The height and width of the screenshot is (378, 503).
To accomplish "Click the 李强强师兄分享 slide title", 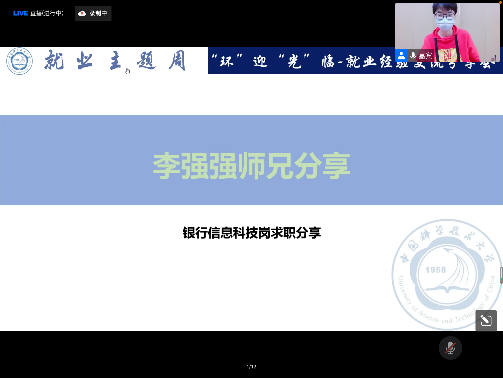I will tap(252, 166).
